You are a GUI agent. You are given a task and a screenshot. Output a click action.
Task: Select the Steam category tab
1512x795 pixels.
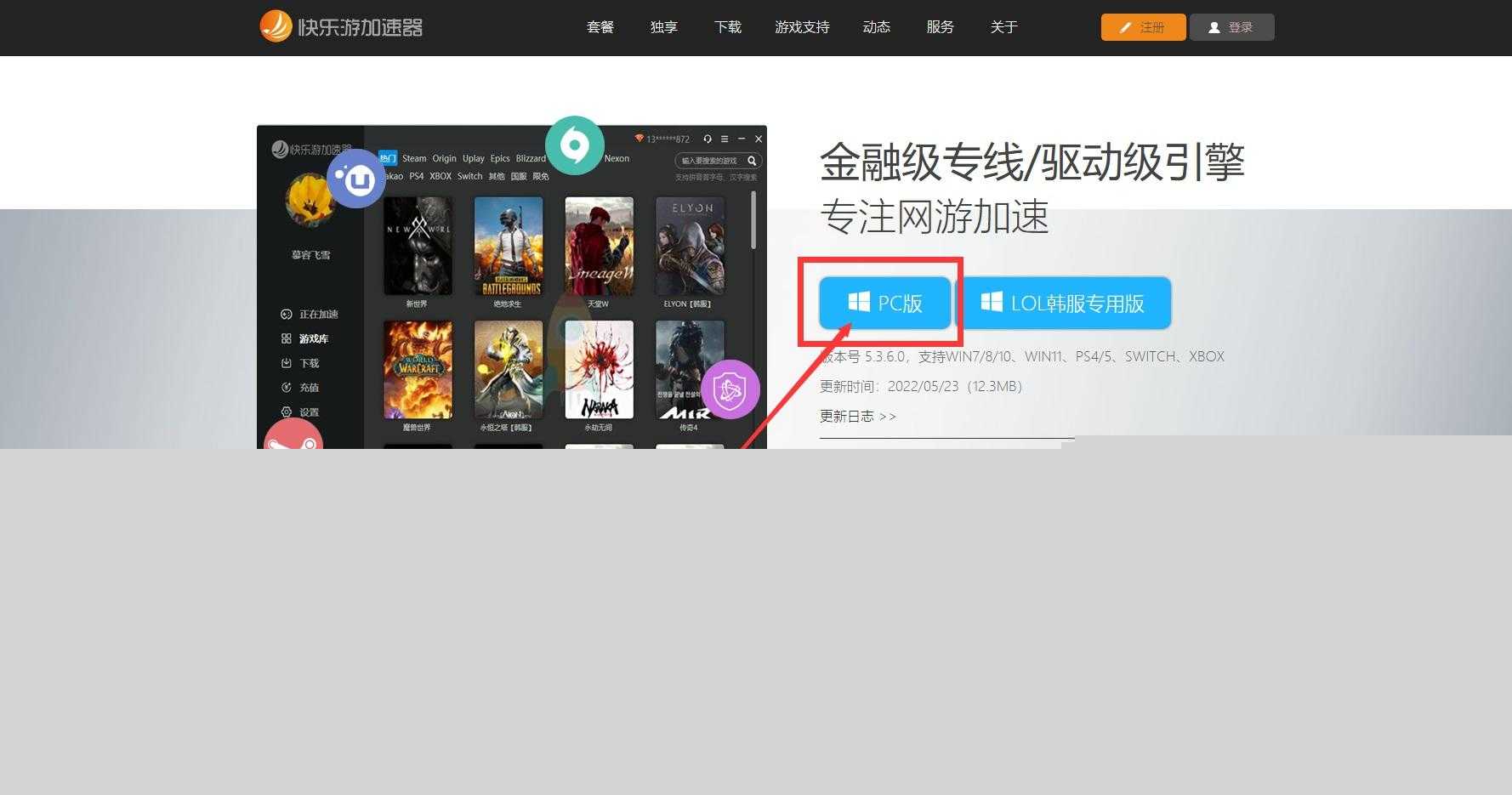pyautogui.click(x=414, y=158)
